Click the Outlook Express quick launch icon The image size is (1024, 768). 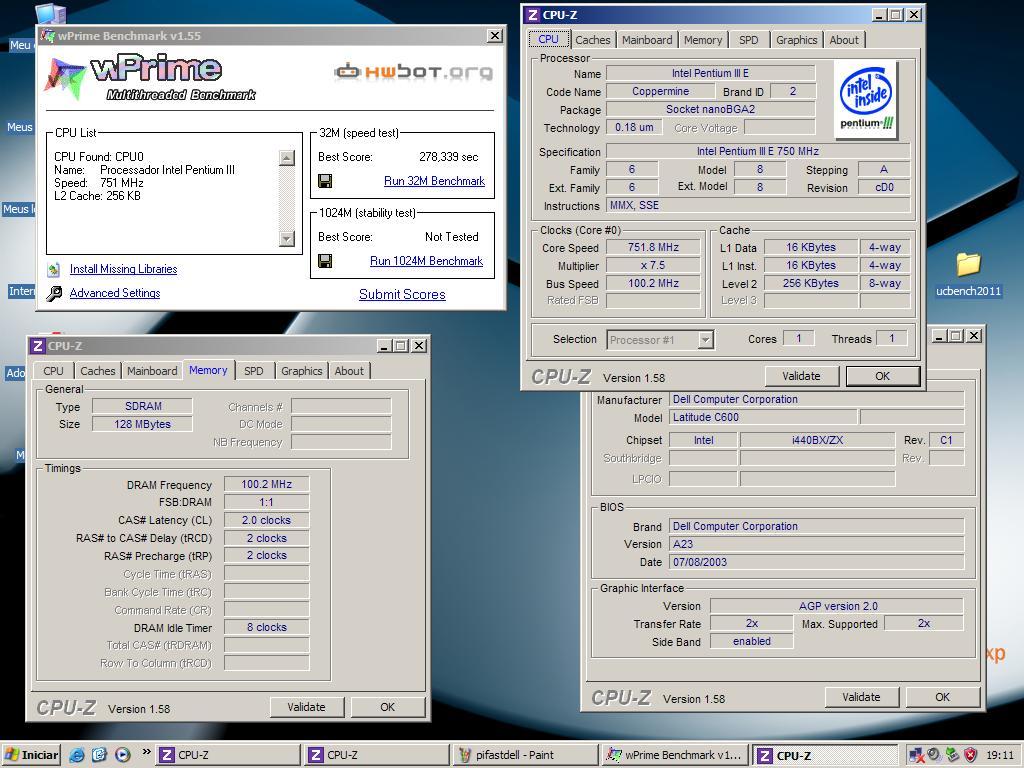(x=99, y=755)
